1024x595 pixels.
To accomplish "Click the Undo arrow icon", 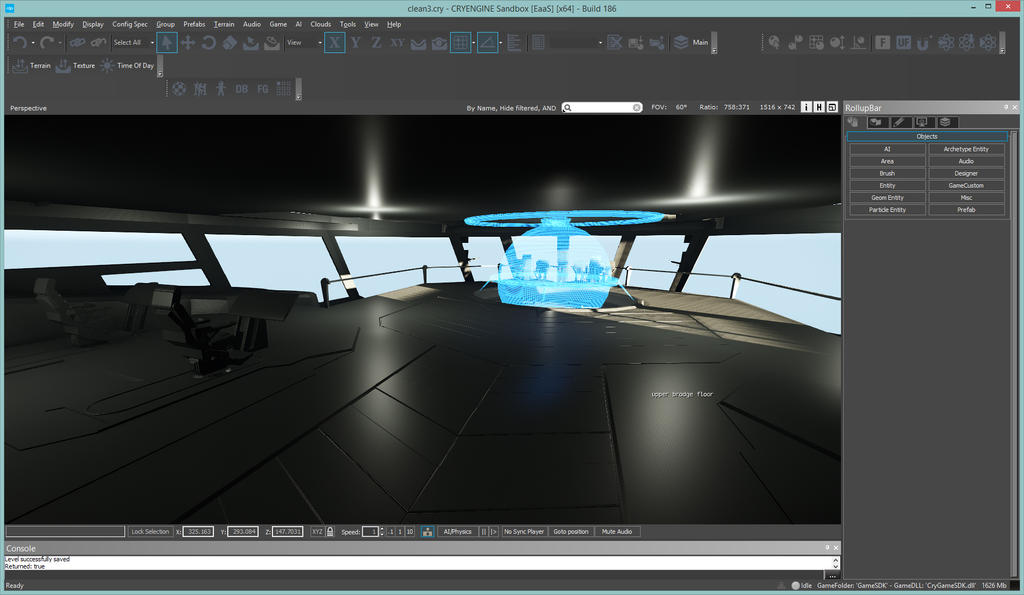I will [20, 43].
